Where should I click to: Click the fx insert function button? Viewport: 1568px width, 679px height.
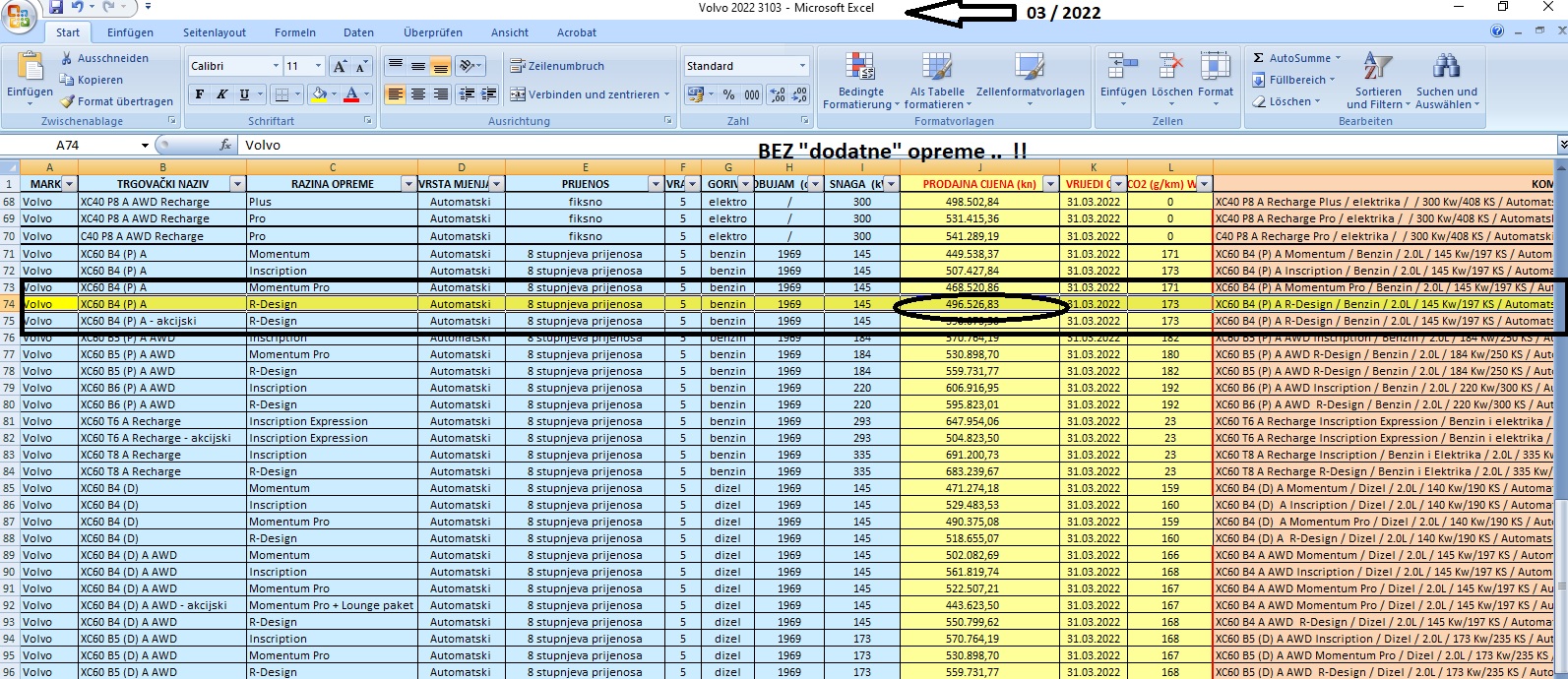(x=225, y=145)
